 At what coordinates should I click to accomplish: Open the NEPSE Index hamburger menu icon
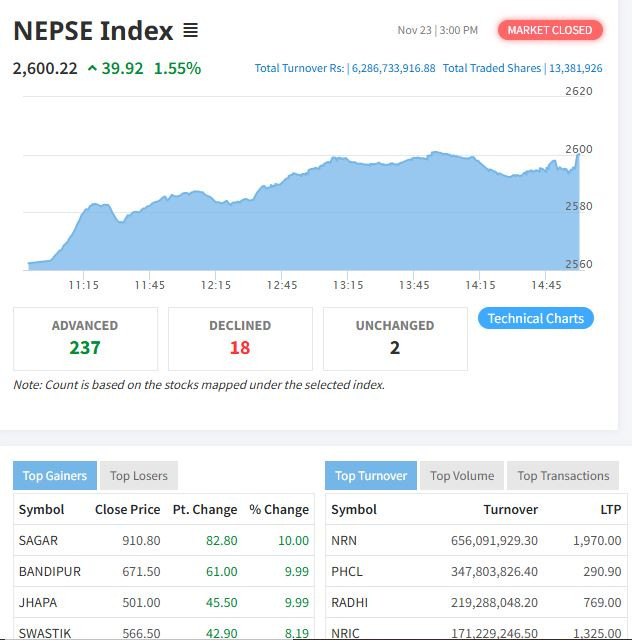[190, 31]
